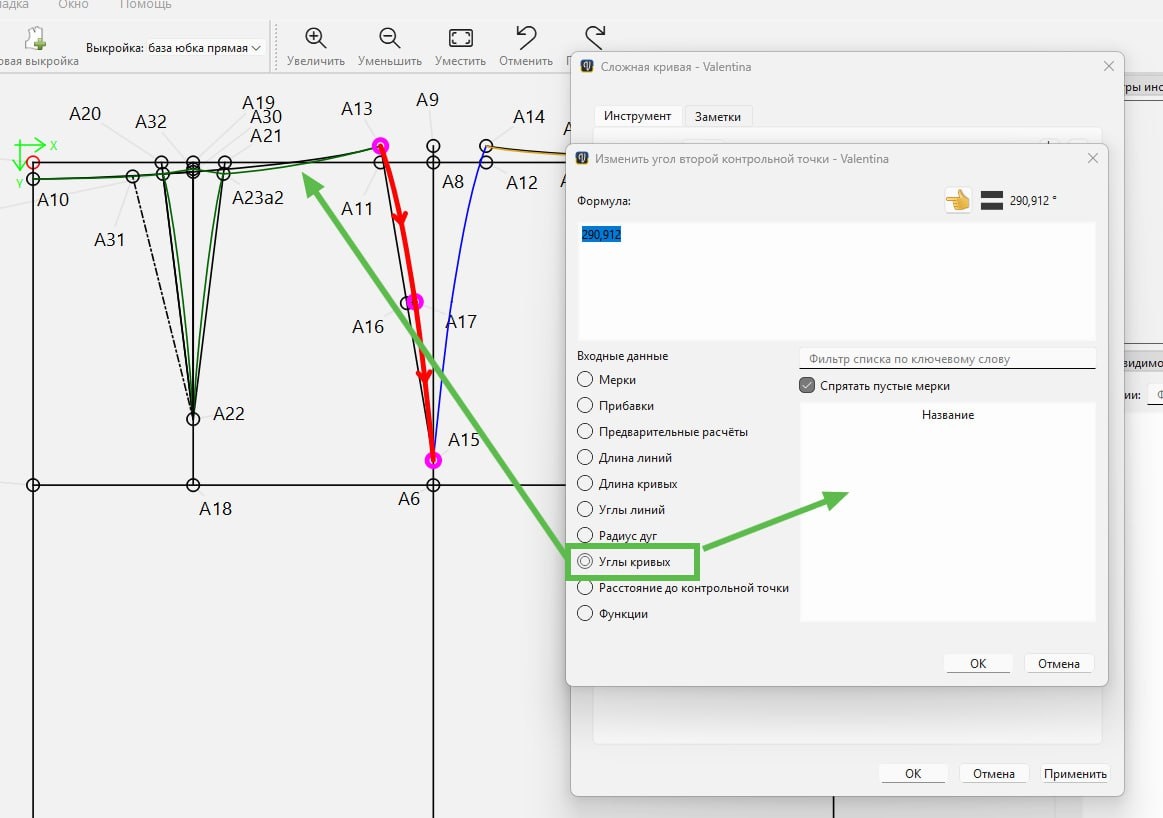This screenshot has height=818, width=1163.
Task: Click the new pattern piece icon
Action: click(34, 37)
